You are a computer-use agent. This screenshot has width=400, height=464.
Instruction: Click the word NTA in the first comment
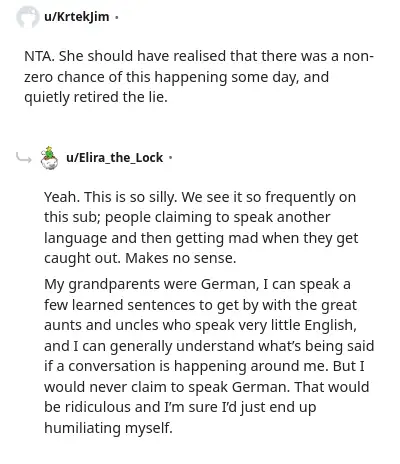coord(39,56)
